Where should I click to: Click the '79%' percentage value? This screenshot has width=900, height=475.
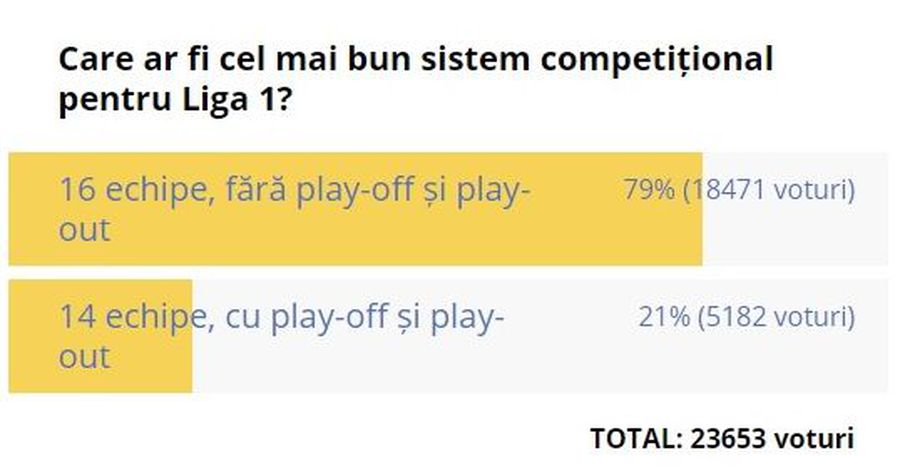(649, 190)
